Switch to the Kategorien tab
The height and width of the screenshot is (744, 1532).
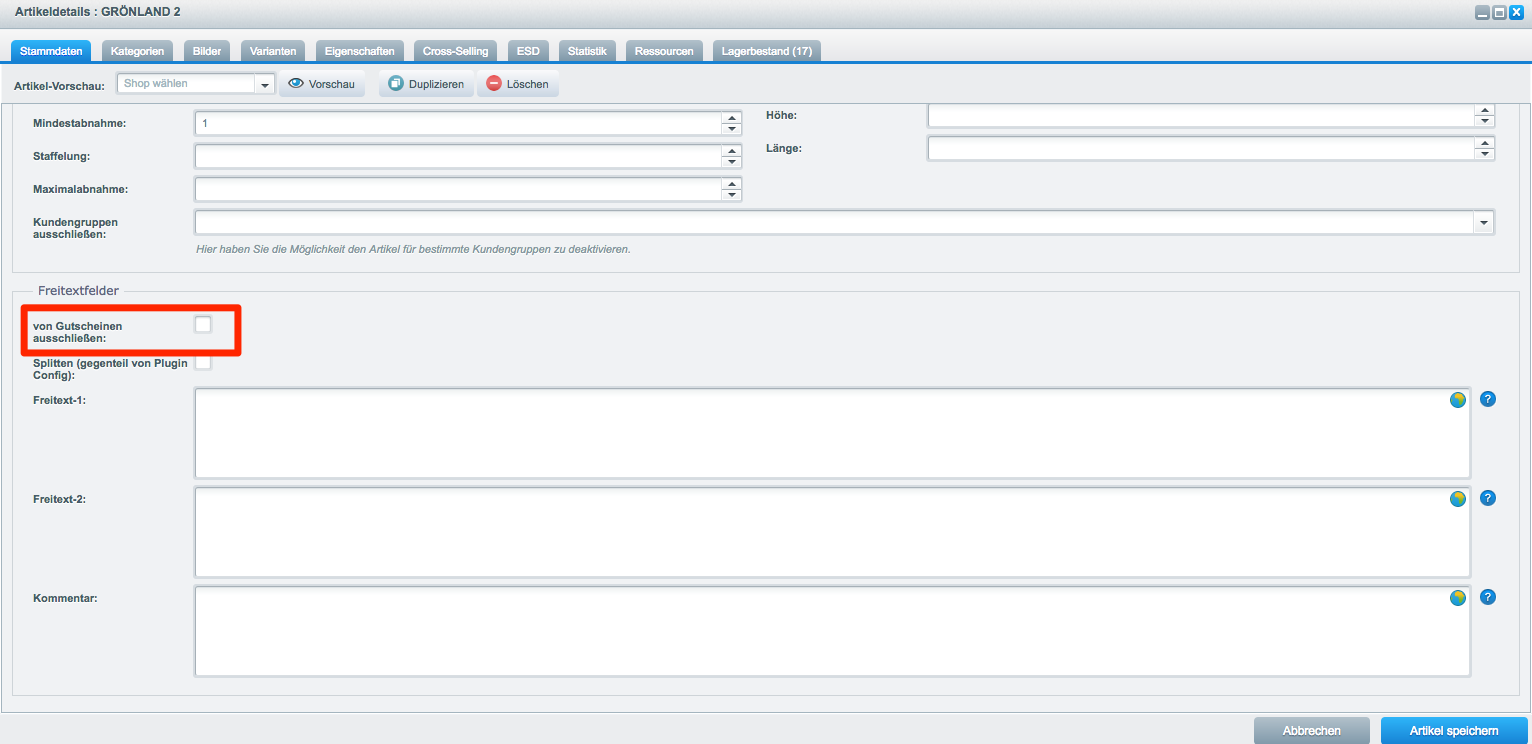coord(137,51)
